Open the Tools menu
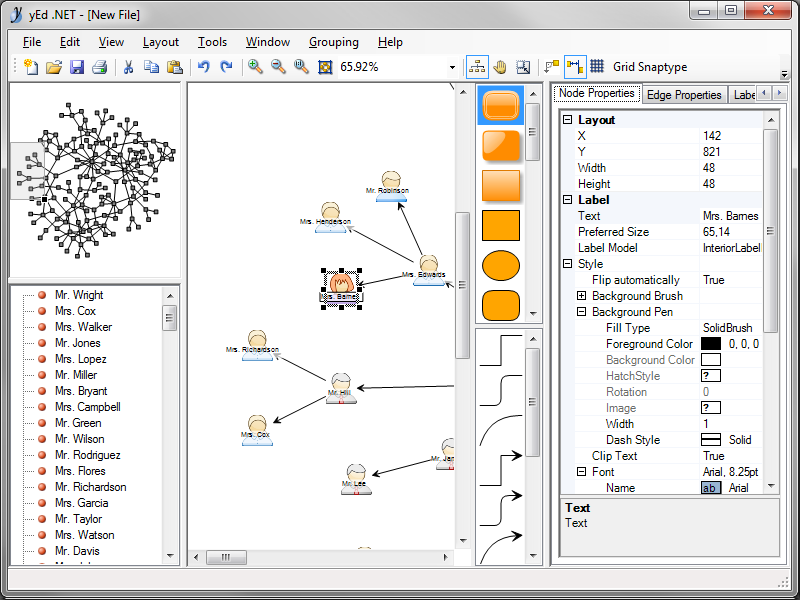Image resolution: width=800 pixels, height=600 pixels. coord(212,42)
